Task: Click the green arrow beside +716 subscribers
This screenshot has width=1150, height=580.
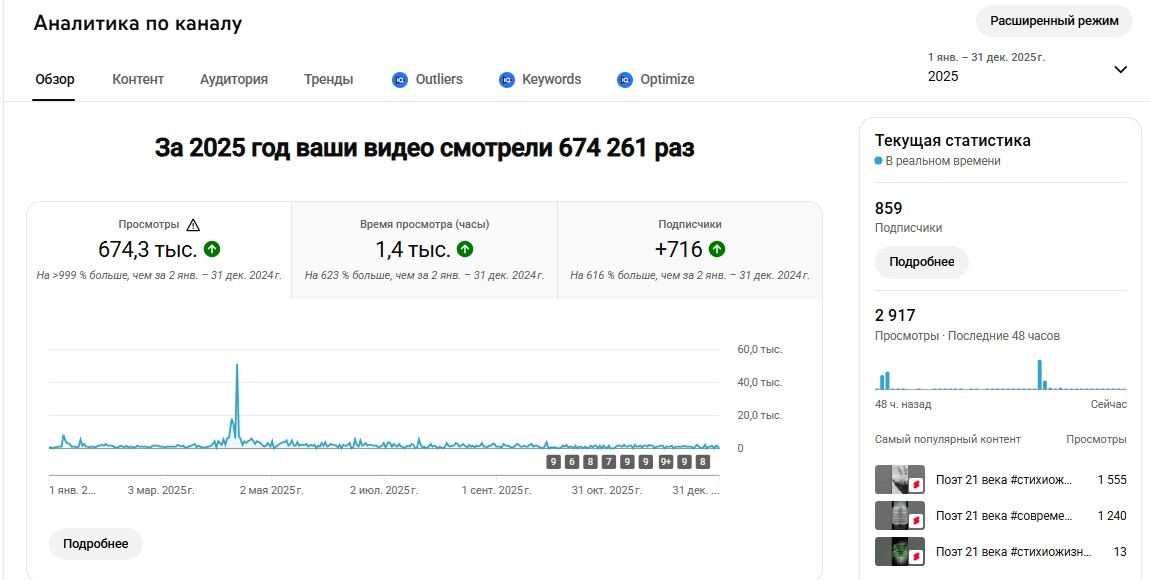Action: tap(717, 249)
